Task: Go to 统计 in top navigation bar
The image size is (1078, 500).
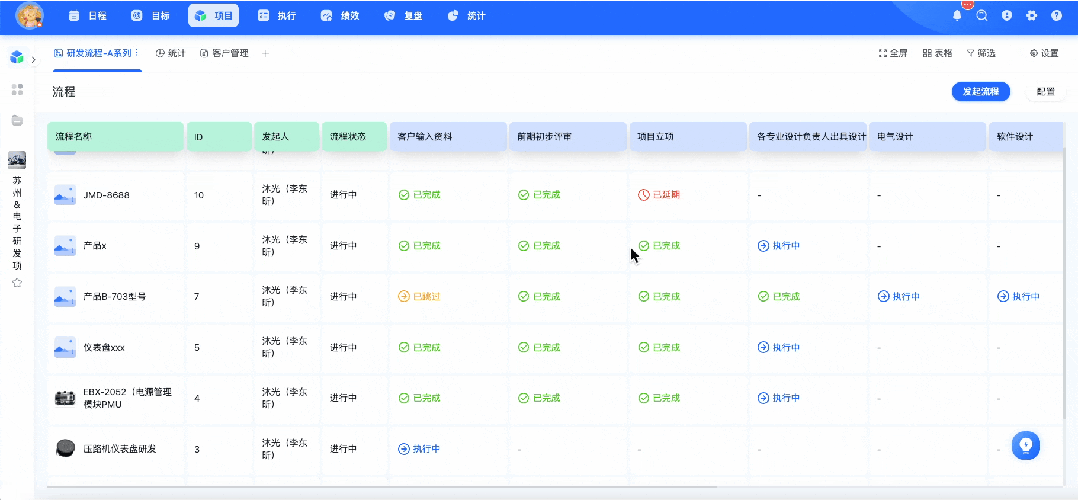Action: click(467, 15)
